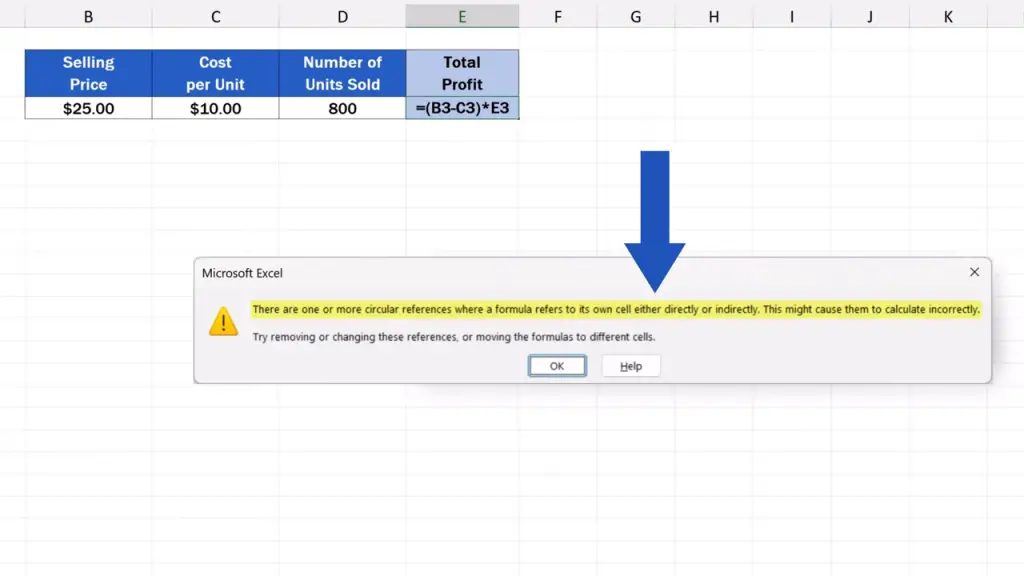Image resolution: width=1024 pixels, height=576 pixels.
Task: Select the cell with value 800
Action: (342, 108)
